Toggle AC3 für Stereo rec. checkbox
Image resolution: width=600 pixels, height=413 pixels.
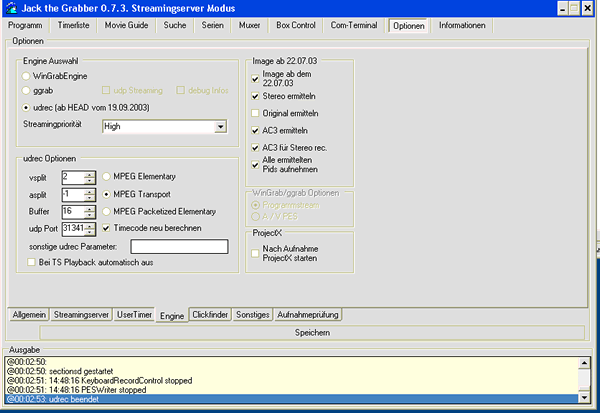(x=255, y=148)
